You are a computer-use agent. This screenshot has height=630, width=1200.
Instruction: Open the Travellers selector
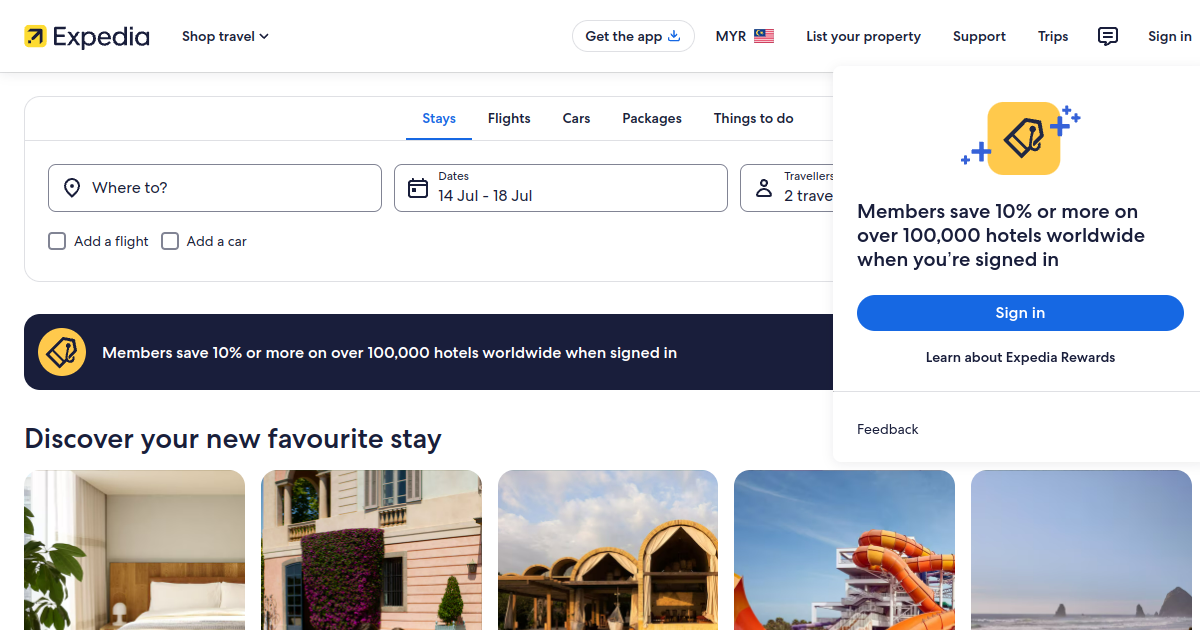(x=788, y=188)
